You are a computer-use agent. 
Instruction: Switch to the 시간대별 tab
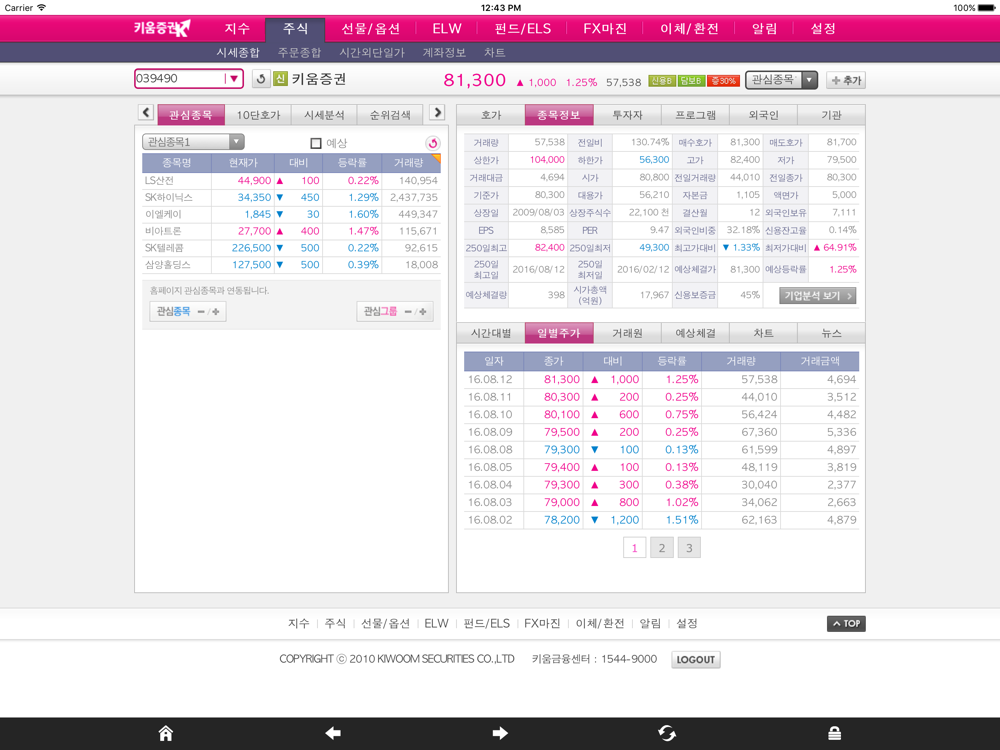[491, 333]
